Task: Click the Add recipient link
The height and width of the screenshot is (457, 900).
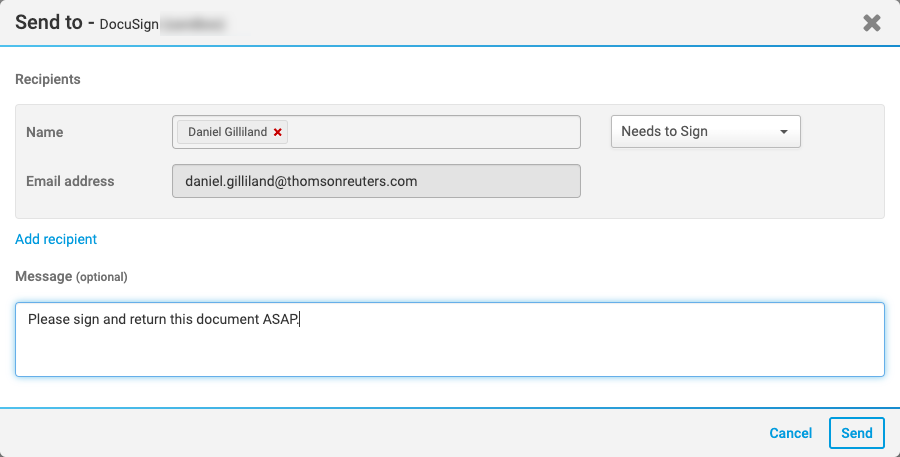Action: [56, 239]
